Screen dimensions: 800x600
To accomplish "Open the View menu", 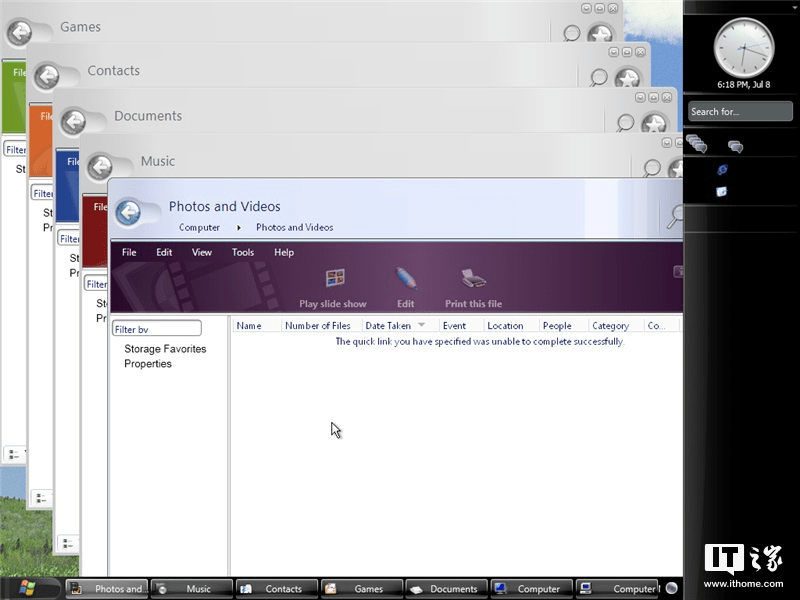I will 202,252.
